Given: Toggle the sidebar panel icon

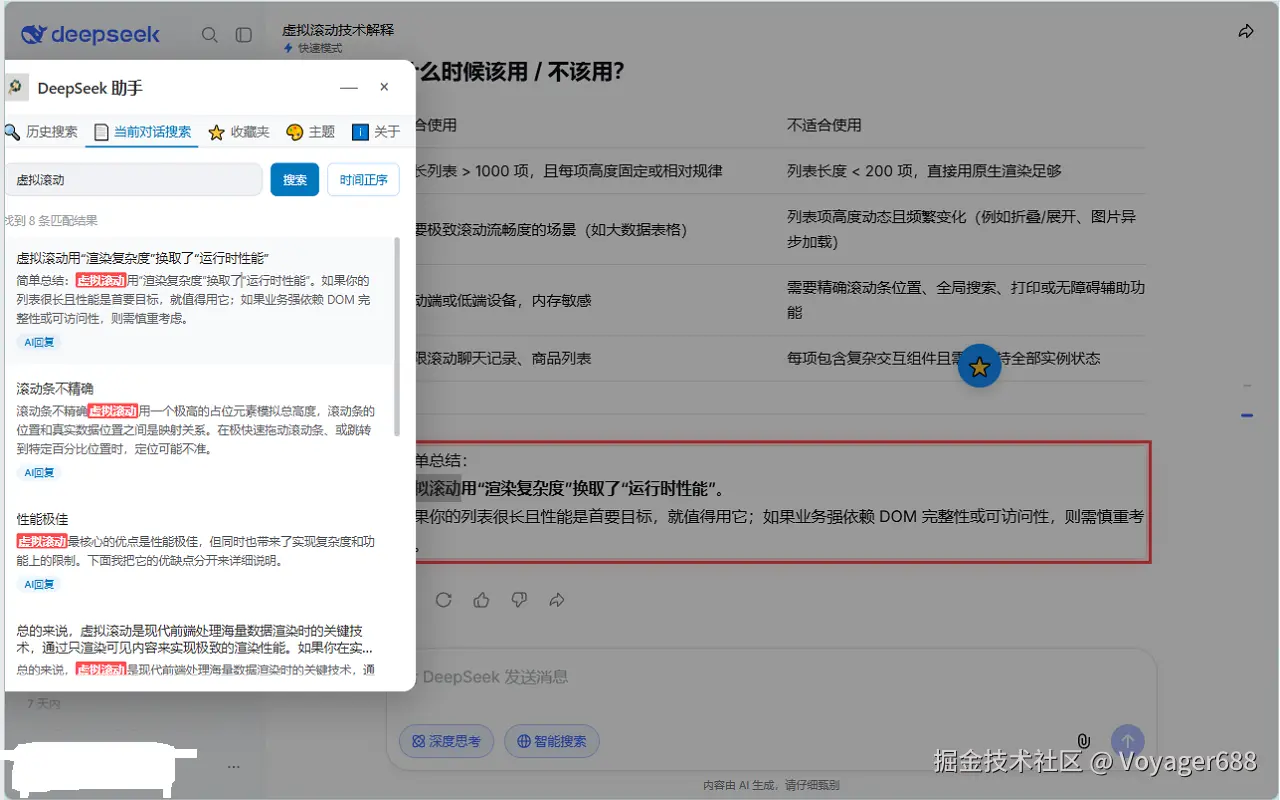Looking at the screenshot, I should pyautogui.click(x=244, y=35).
